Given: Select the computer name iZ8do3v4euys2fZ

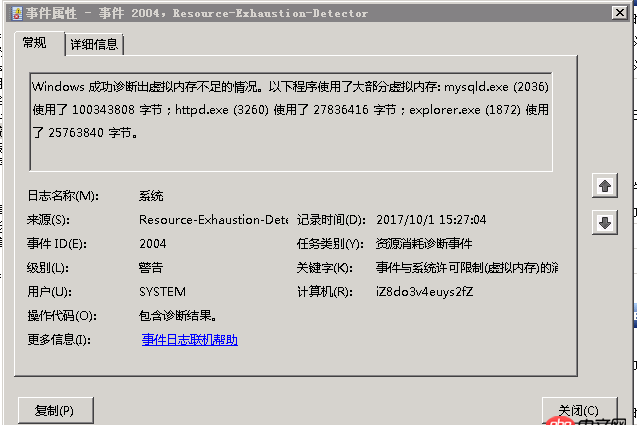Looking at the screenshot, I should click(x=425, y=292).
